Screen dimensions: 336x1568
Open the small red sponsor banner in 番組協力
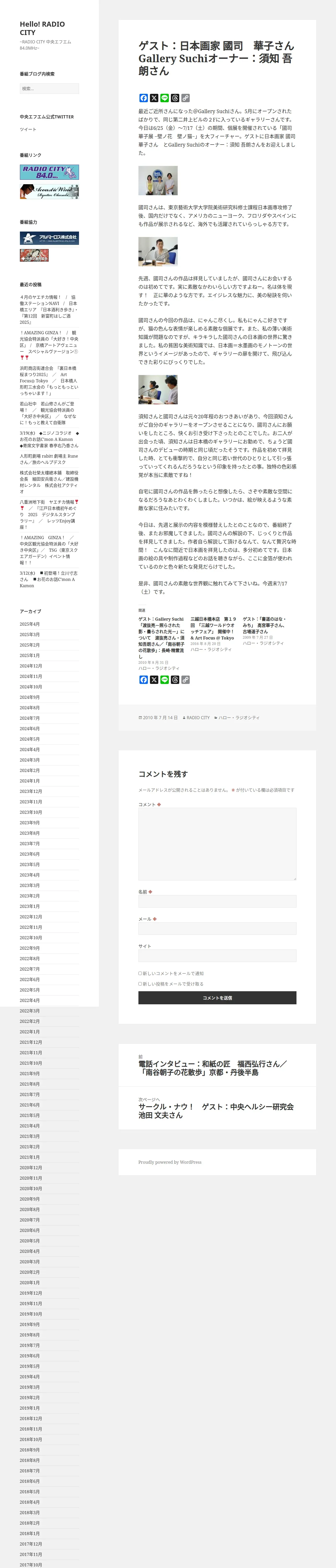34,255
